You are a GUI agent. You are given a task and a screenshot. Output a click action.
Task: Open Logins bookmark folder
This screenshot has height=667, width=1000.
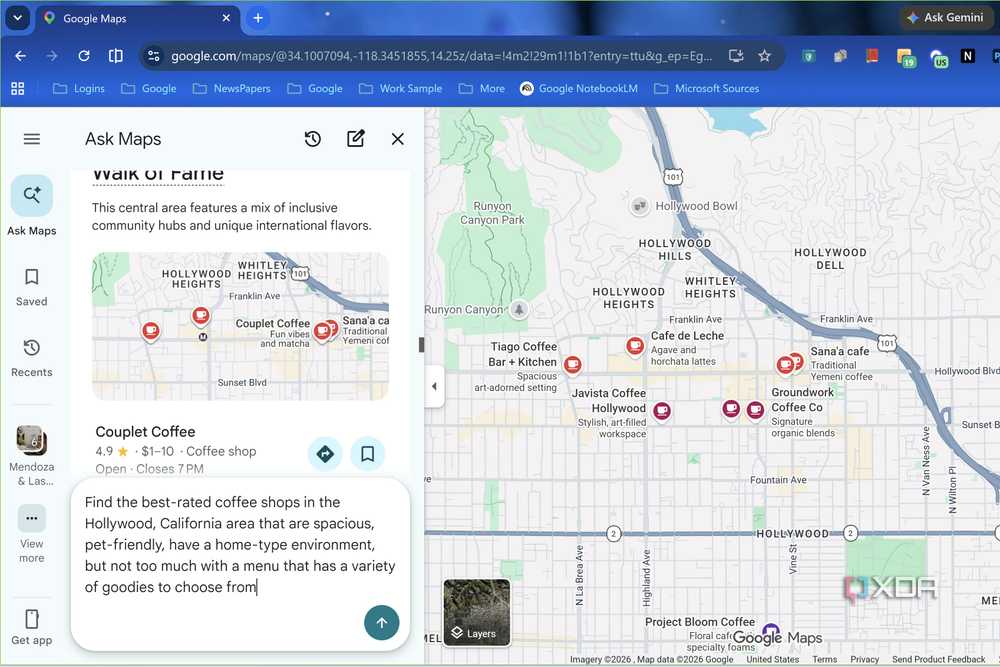click(x=79, y=89)
